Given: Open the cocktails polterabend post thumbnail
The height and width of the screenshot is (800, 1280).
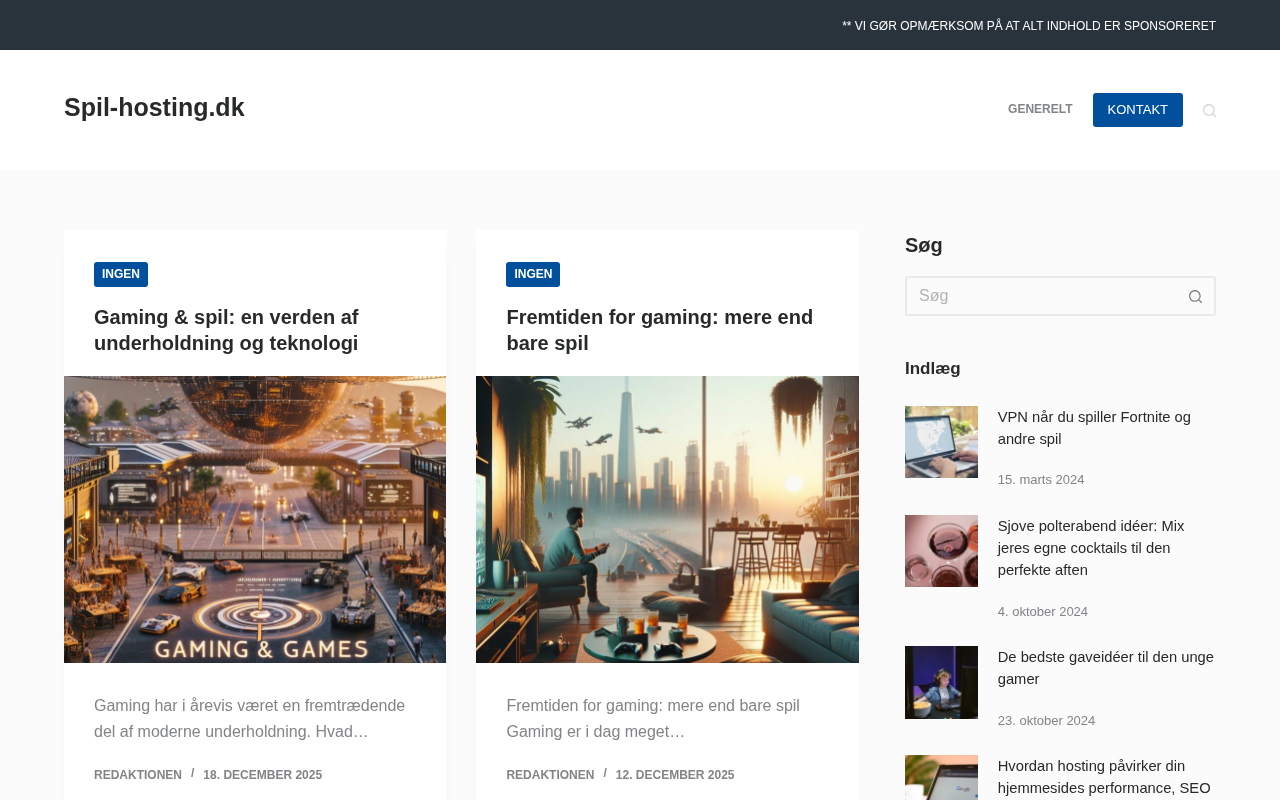Looking at the screenshot, I should tap(941, 551).
